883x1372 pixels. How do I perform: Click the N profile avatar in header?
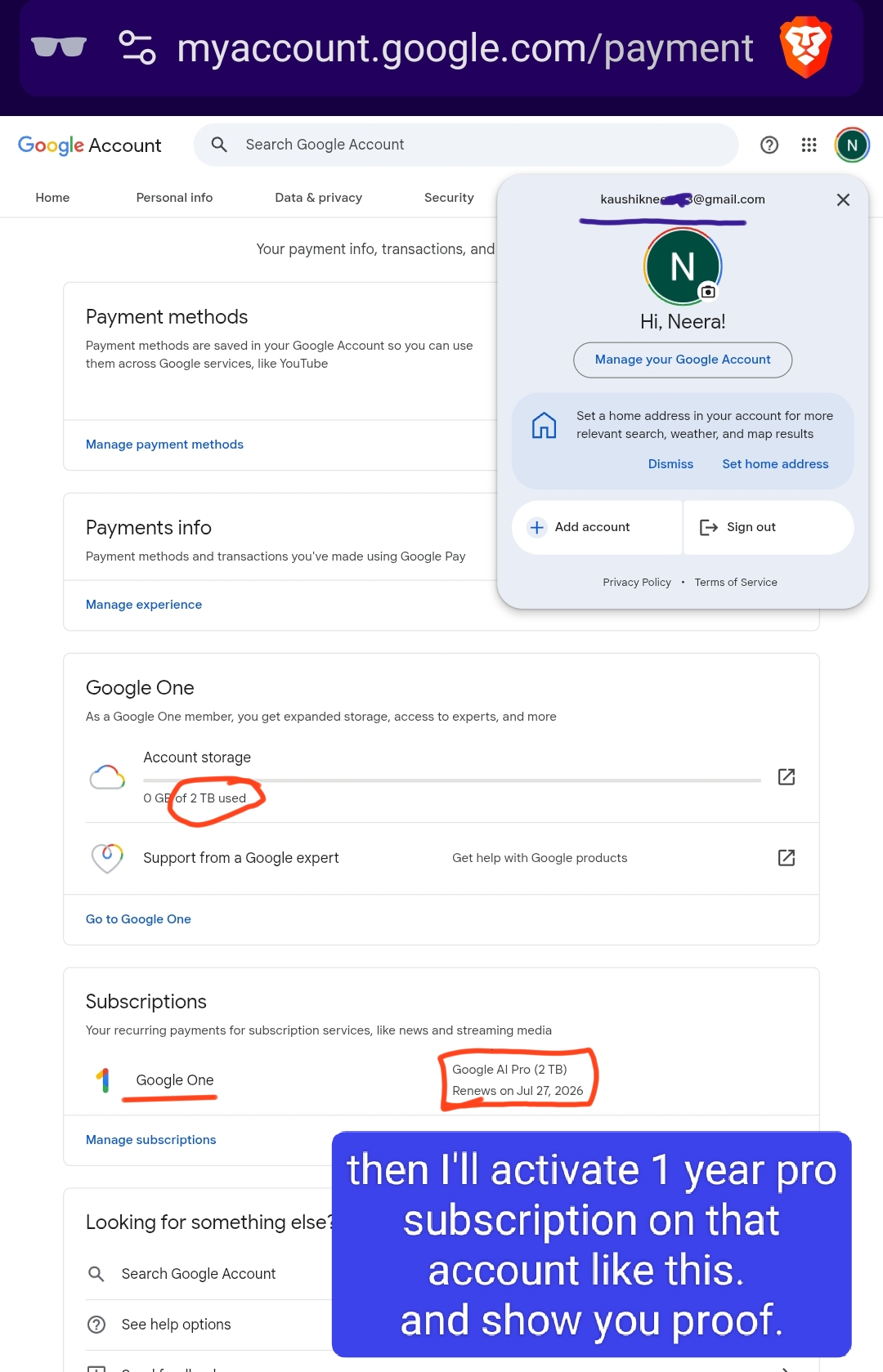click(x=852, y=145)
